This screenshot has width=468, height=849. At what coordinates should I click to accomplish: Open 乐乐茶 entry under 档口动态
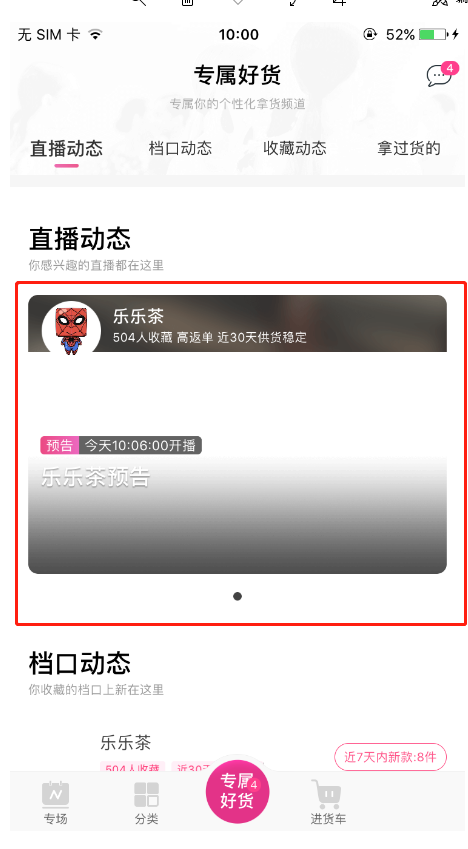(x=125, y=742)
